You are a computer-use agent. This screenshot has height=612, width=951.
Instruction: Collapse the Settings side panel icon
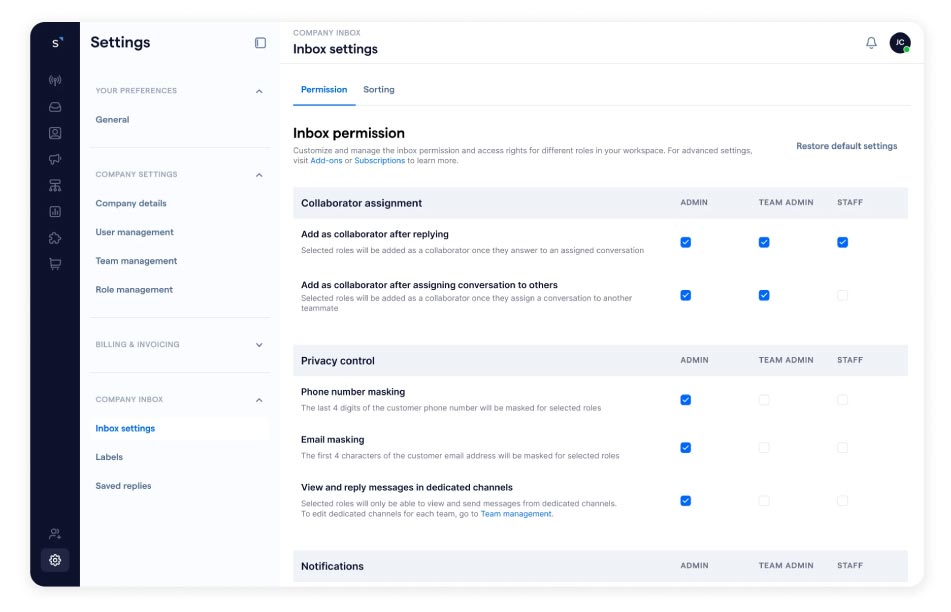[x=260, y=43]
